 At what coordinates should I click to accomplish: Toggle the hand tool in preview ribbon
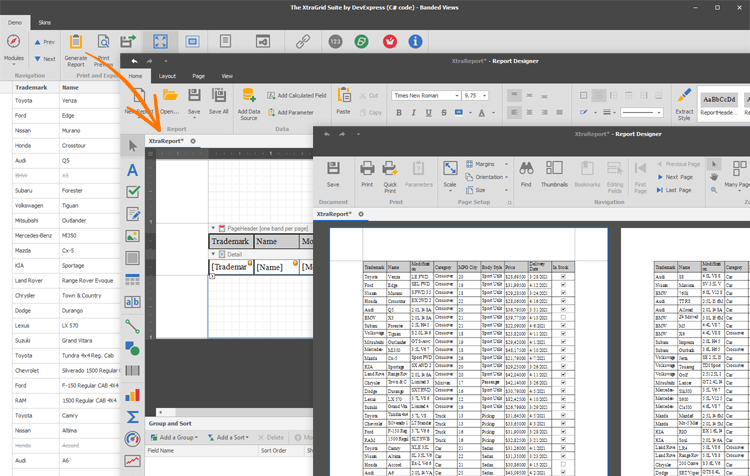click(x=714, y=177)
